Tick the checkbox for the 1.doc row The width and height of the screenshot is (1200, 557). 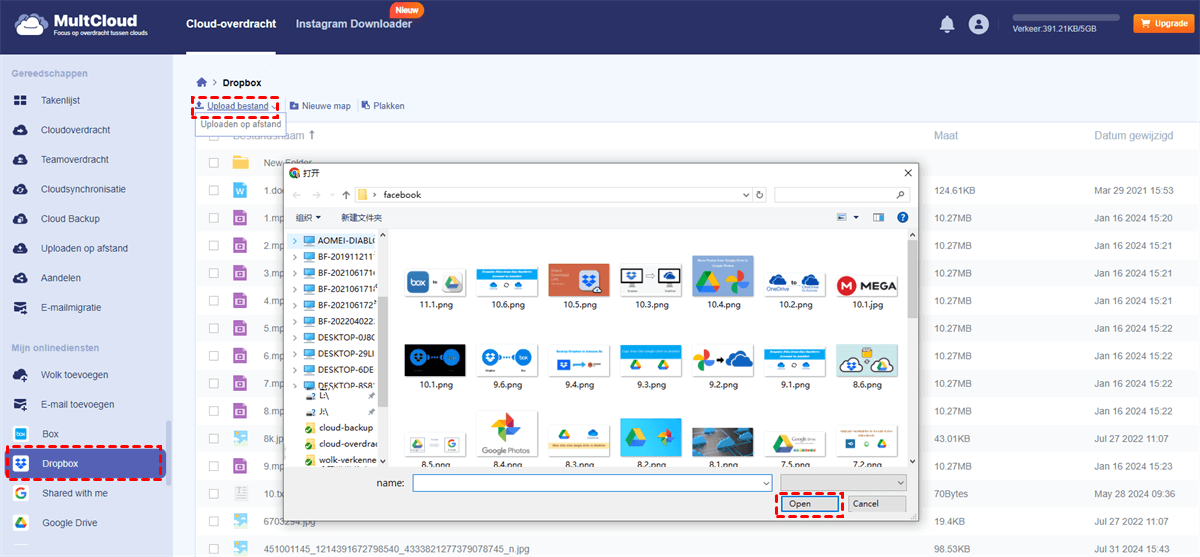coord(213,190)
